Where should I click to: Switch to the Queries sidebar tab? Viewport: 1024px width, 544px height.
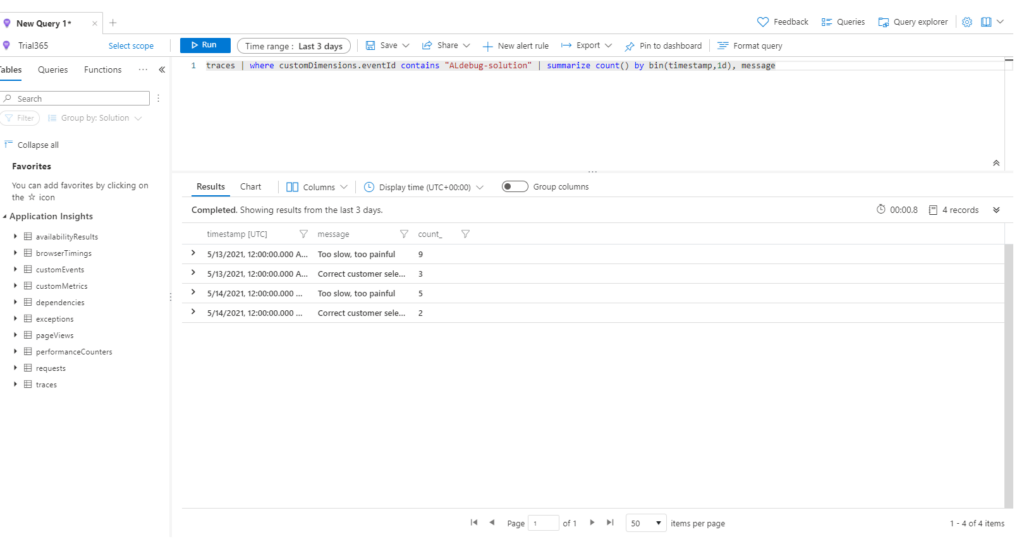coord(53,70)
